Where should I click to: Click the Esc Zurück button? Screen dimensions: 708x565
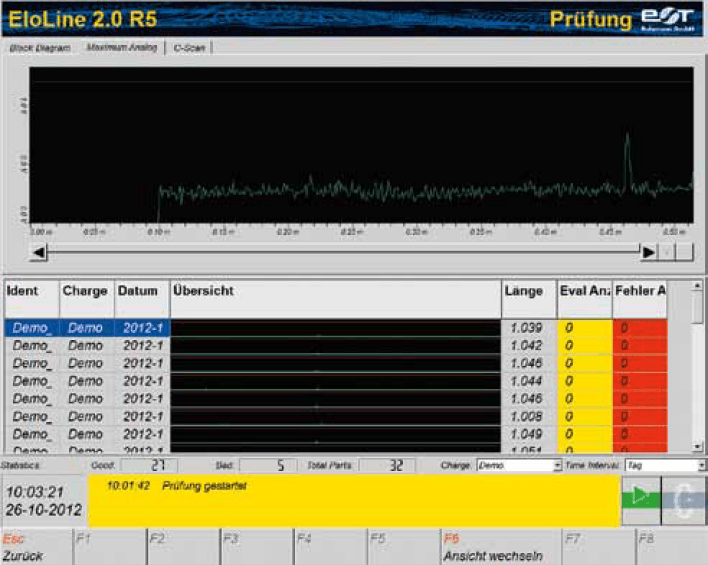[36, 547]
